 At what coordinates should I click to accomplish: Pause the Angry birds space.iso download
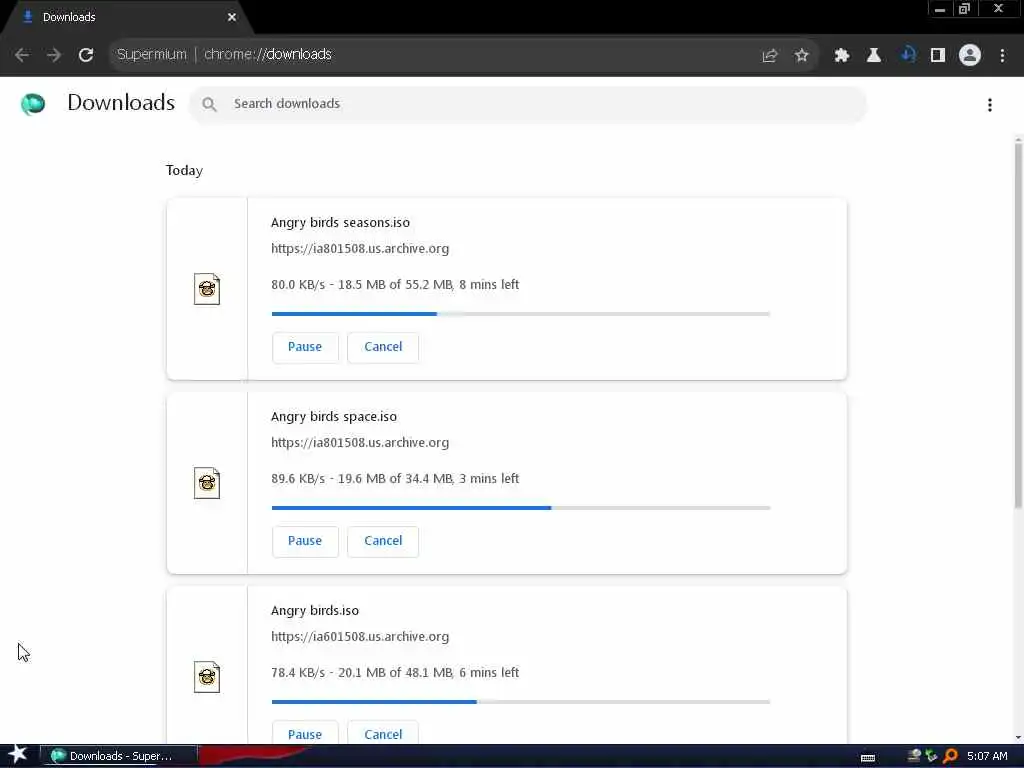pos(305,541)
